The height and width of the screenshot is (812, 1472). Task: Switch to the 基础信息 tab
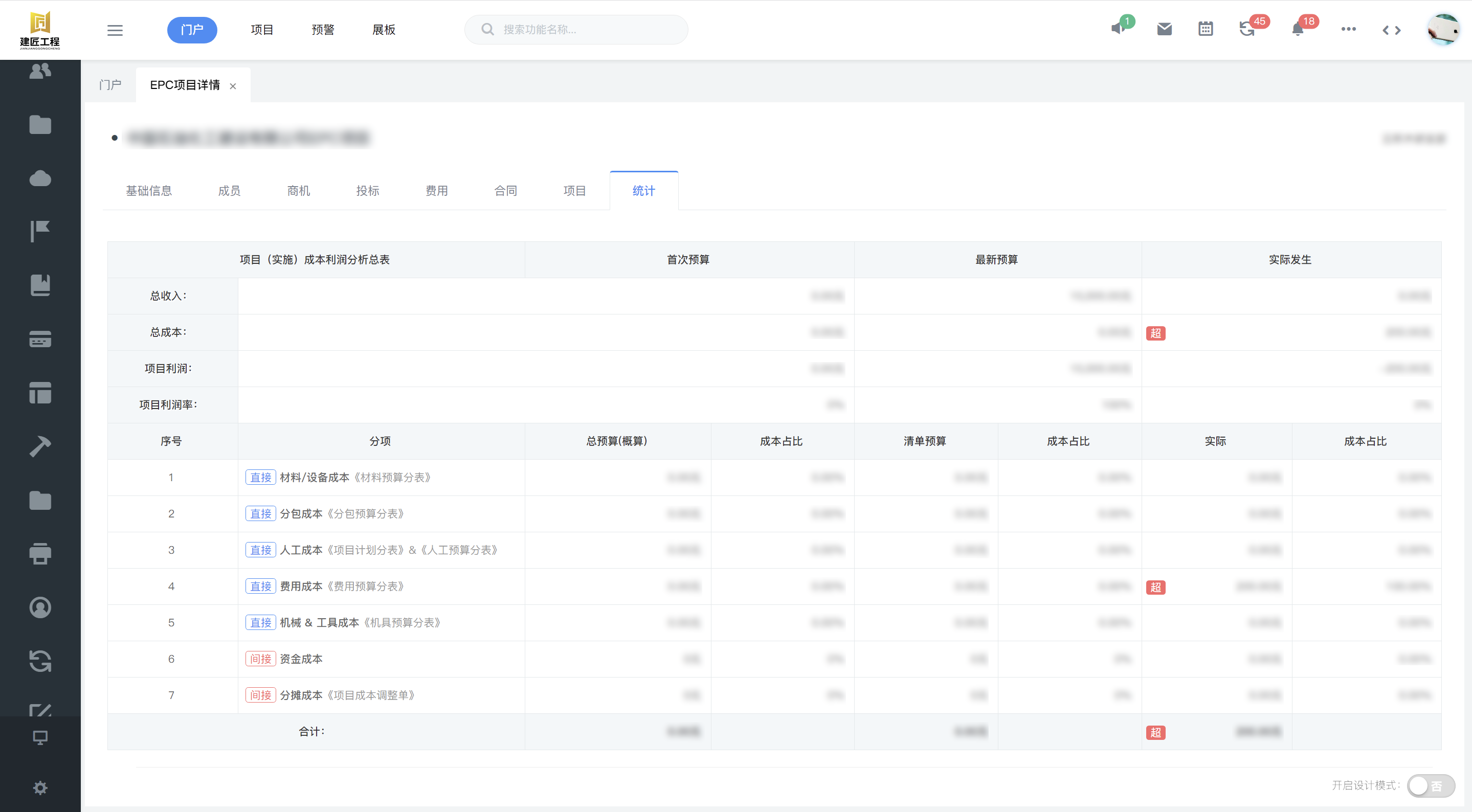click(x=148, y=191)
